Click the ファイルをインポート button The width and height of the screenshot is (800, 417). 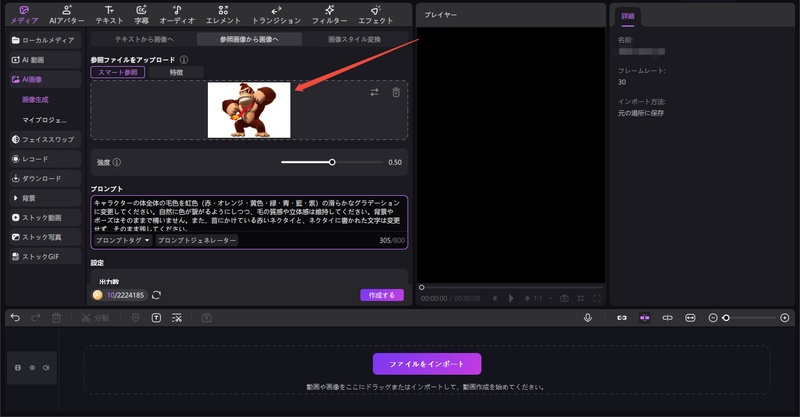427,364
